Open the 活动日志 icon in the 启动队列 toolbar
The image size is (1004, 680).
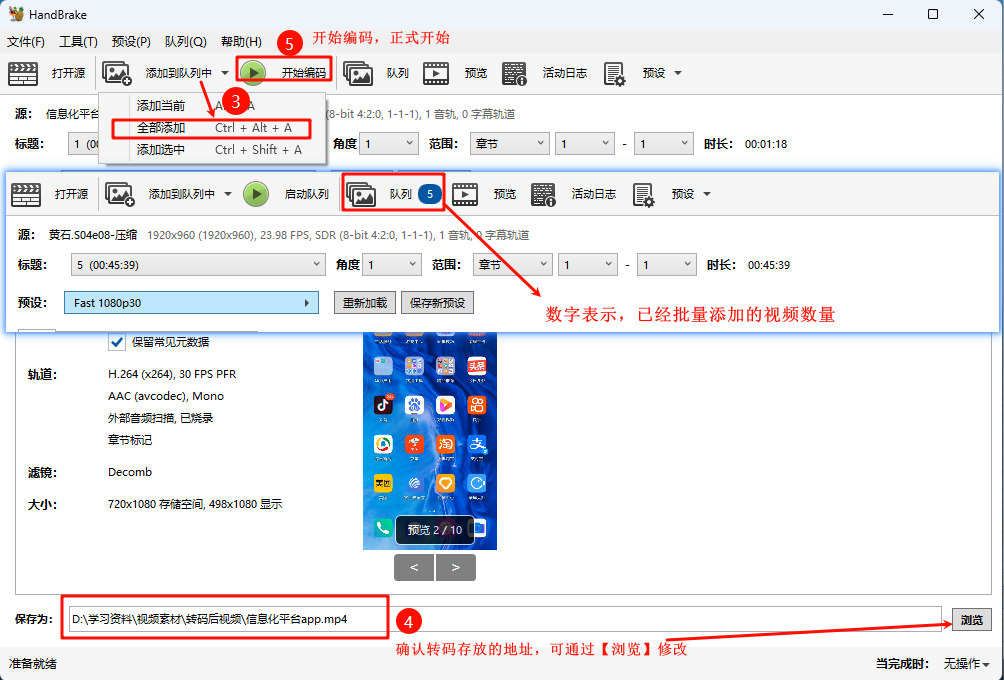(x=543, y=194)
